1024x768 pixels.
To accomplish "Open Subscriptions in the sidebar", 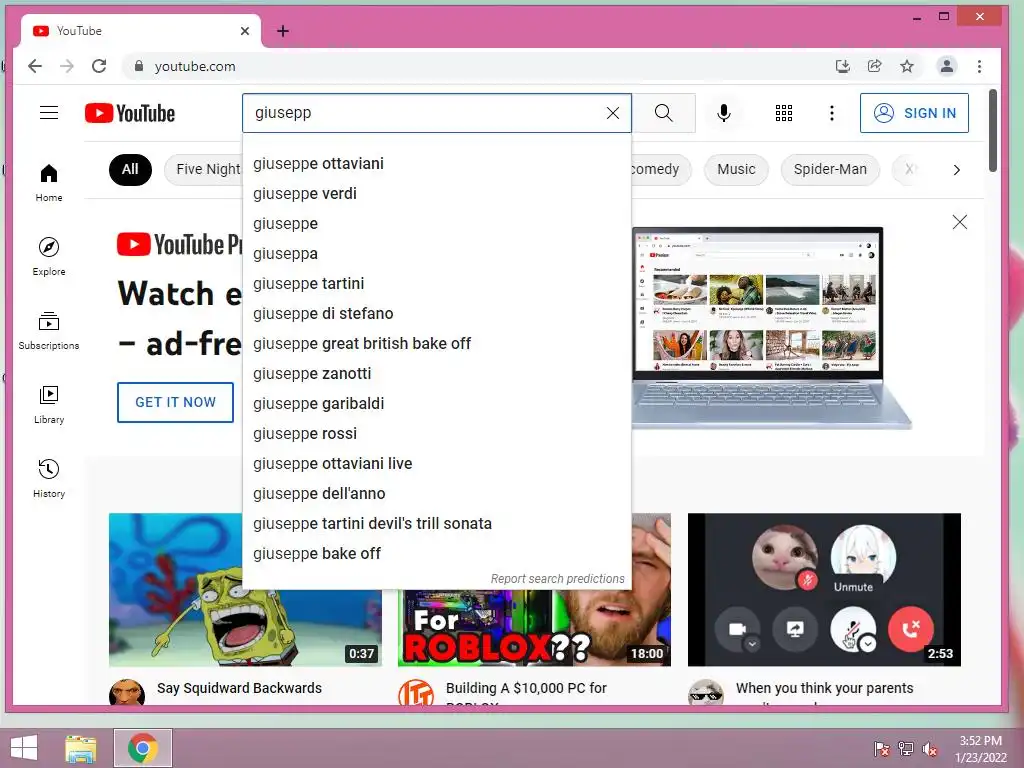I will (x=49, y=331).
